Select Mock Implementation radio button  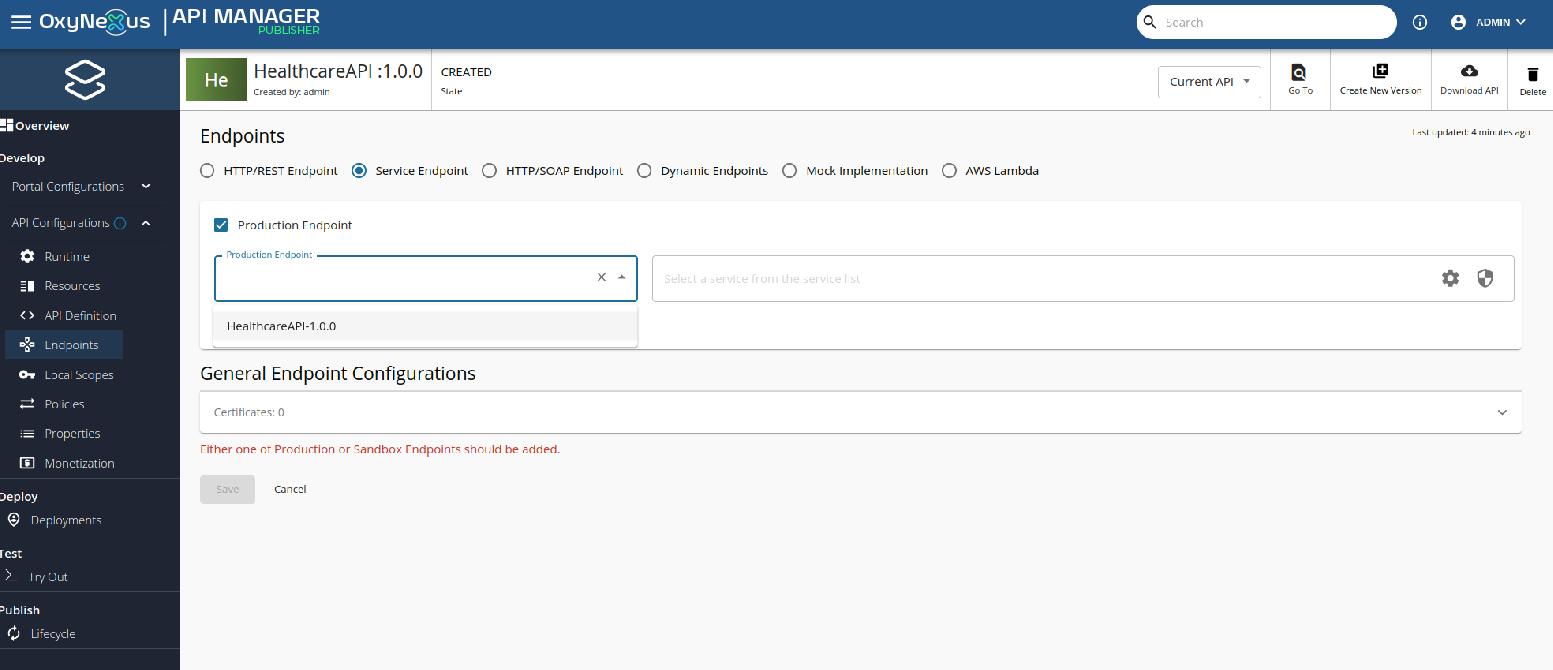(789, 170)
